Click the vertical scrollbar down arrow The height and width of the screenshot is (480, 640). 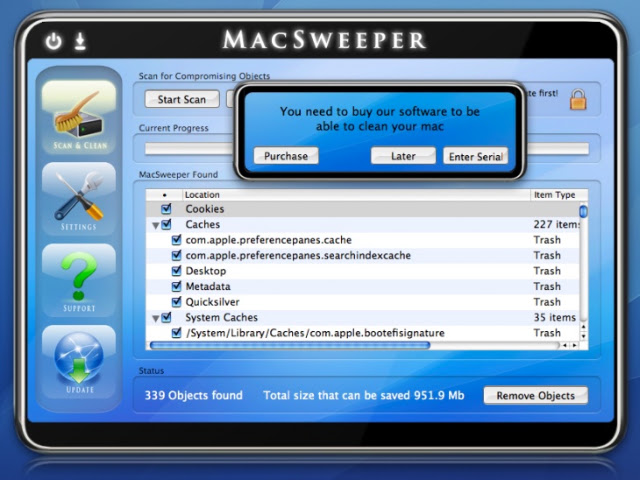tap(584, 336)
